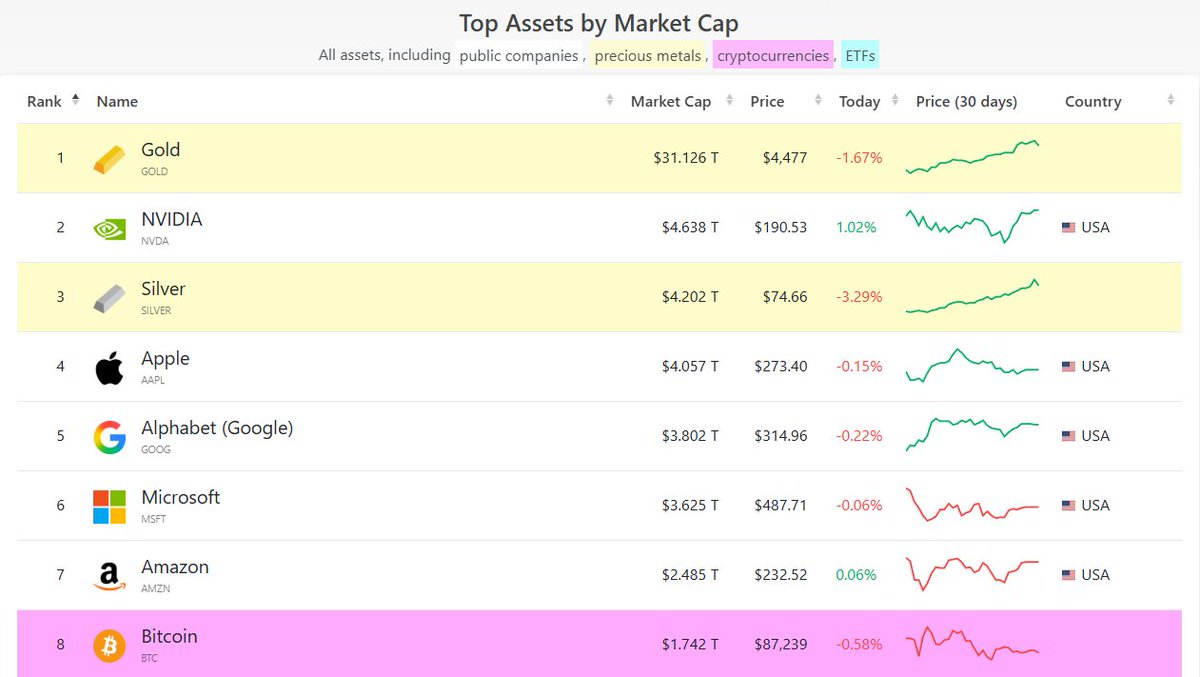Click the MSFT ticker label
Viewport: 1200px width, 677px height.
(x=154, y=519)
